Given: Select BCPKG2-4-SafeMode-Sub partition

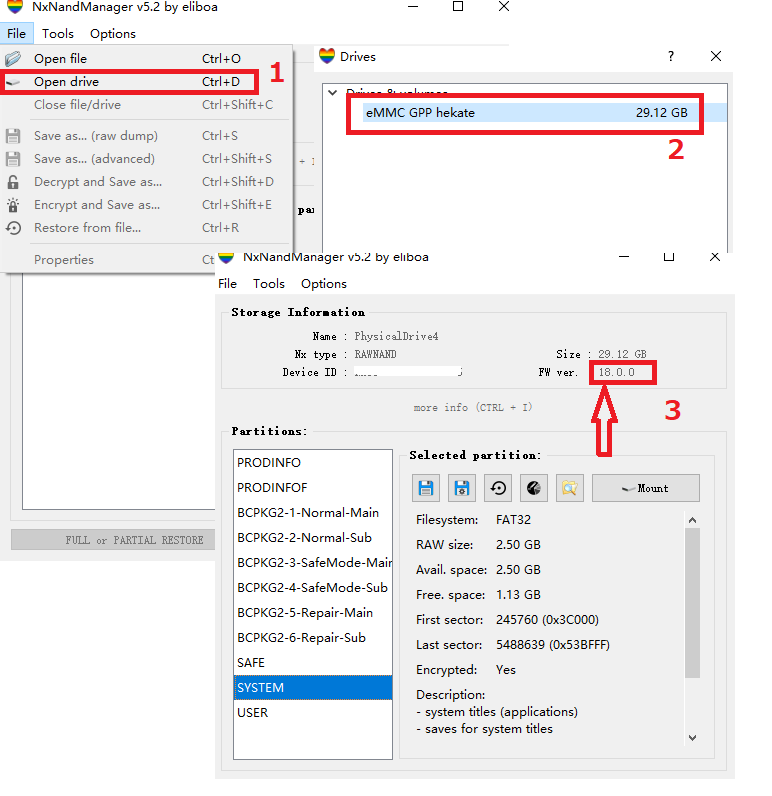Looking at the screenshot, I should [313, 587].
